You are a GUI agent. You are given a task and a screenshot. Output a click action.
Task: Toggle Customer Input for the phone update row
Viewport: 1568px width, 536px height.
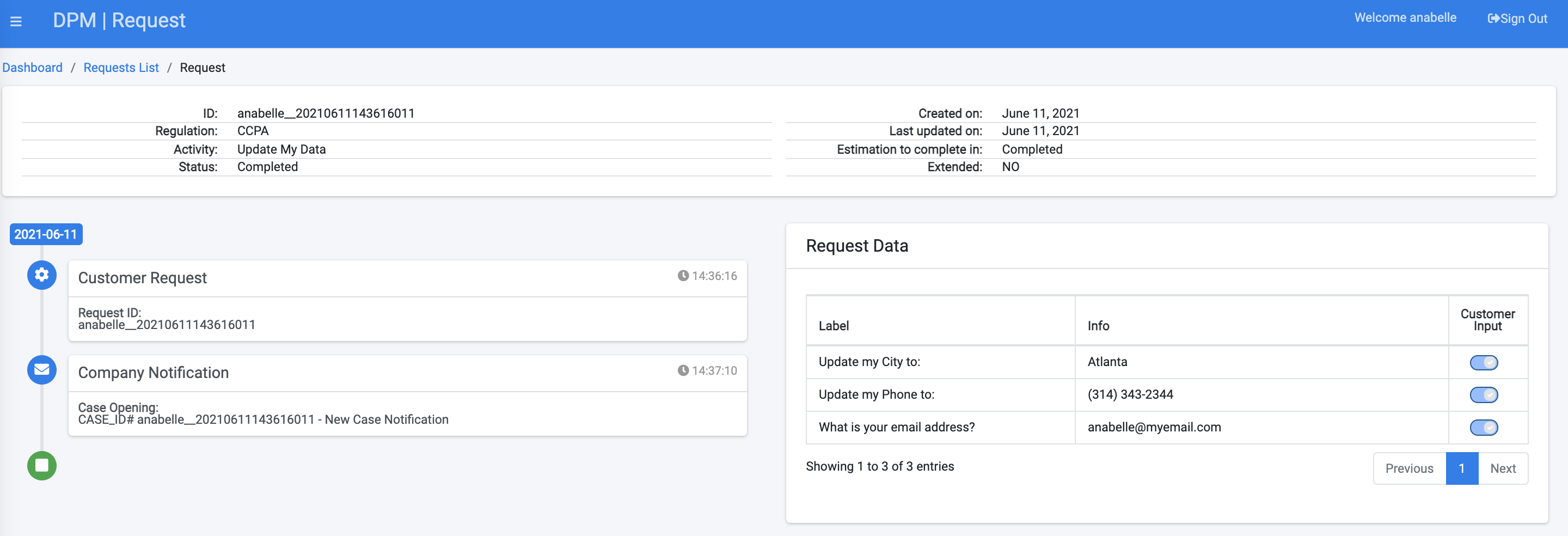1484,395
